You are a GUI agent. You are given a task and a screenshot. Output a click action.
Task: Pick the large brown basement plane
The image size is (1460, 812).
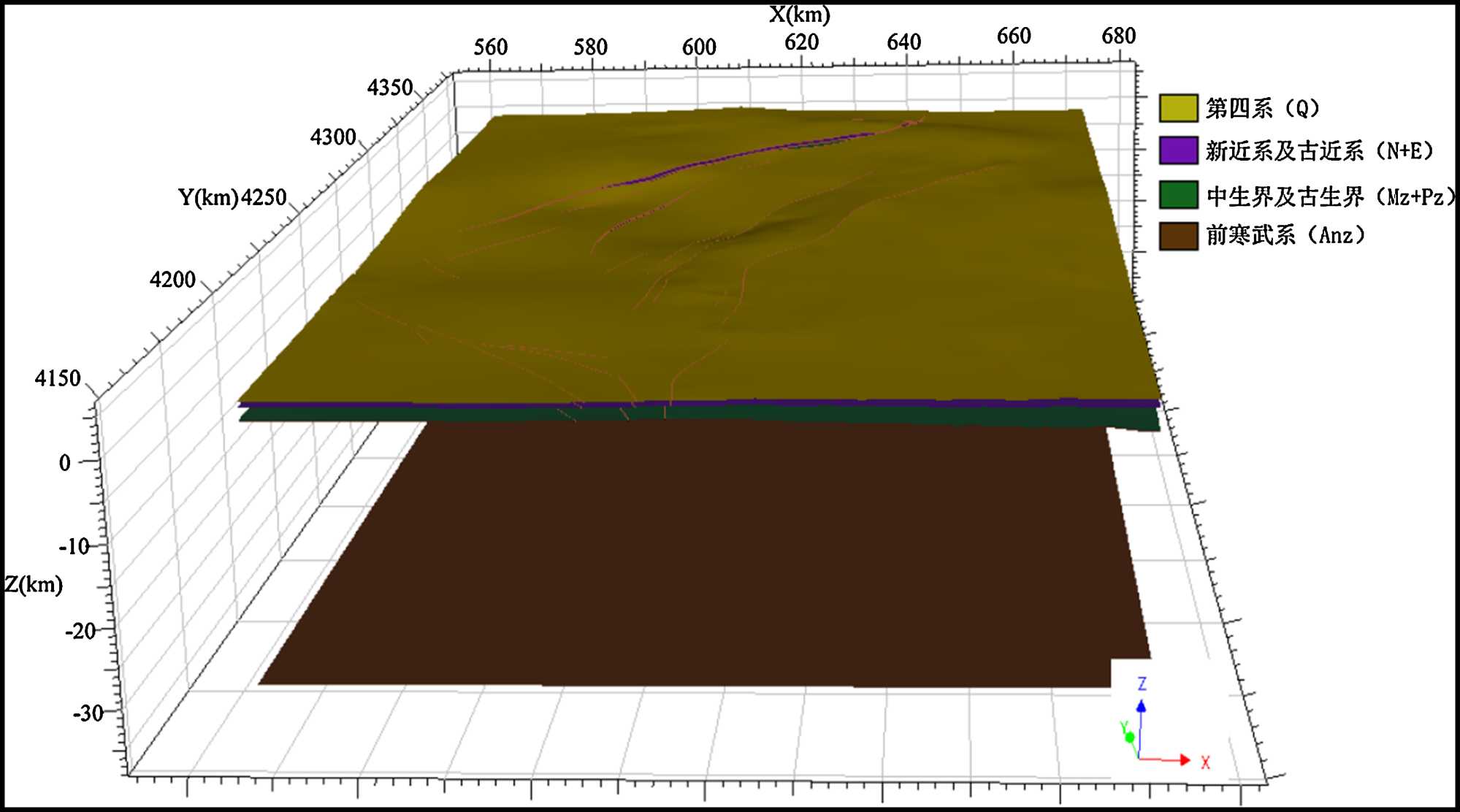tap(701, 555)
